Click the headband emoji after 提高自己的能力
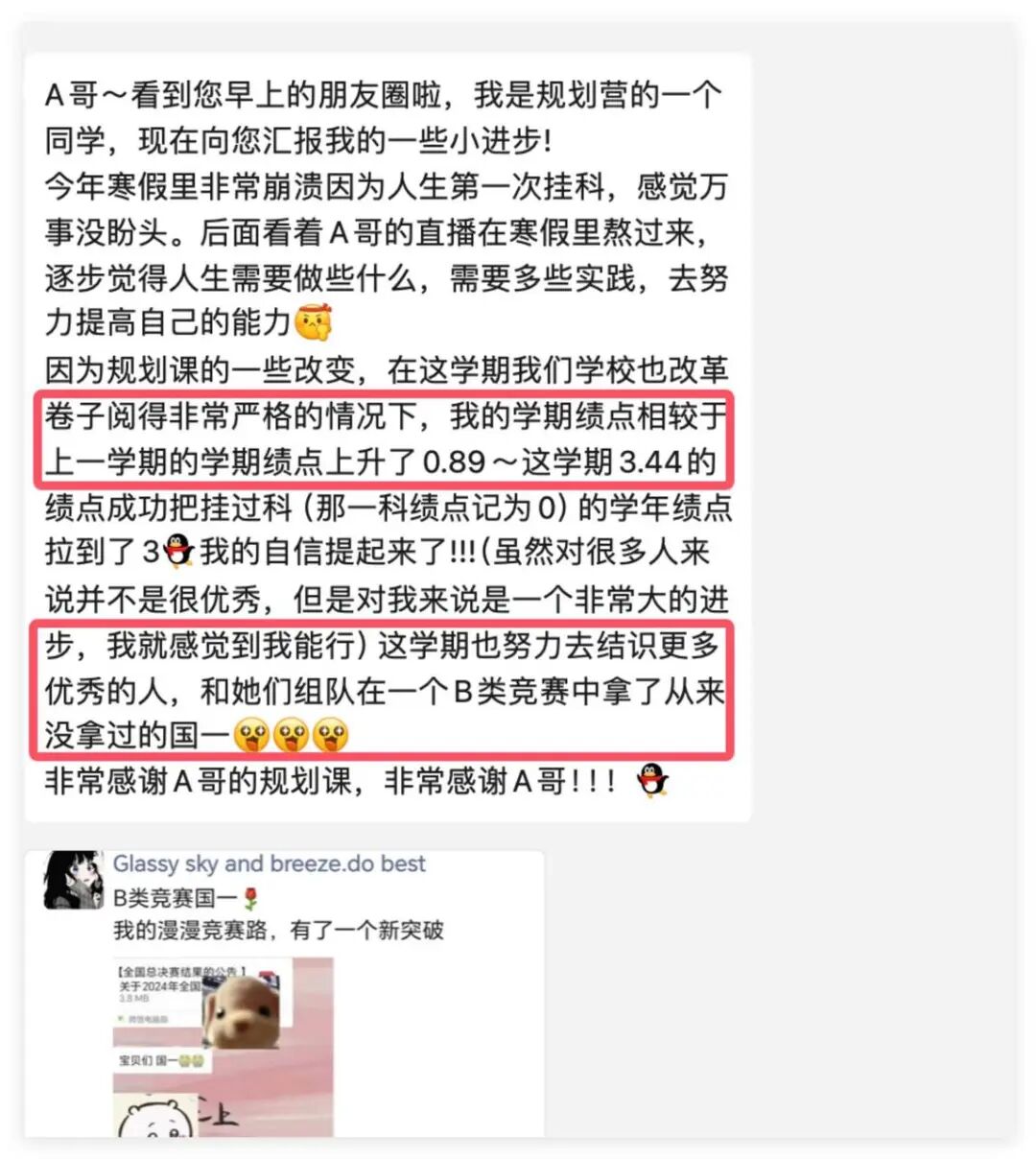This screenshot has width=1036, height=1159. (x=314, y=323)
